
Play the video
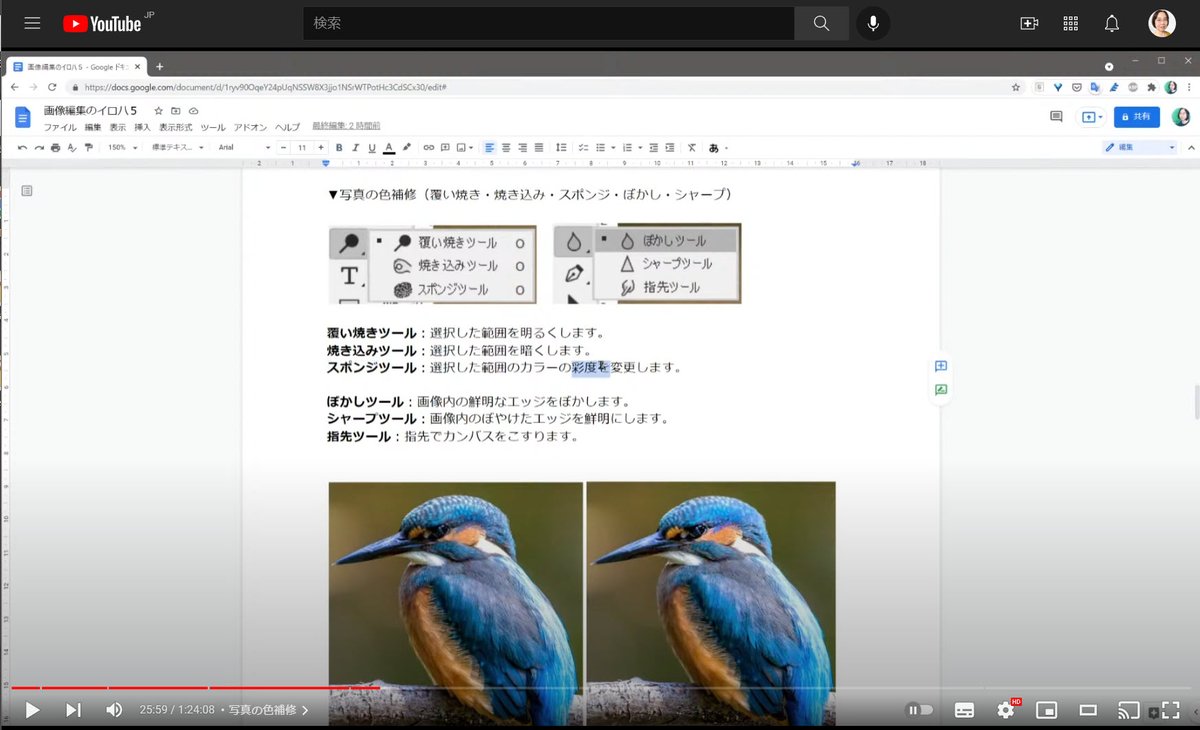32,710
